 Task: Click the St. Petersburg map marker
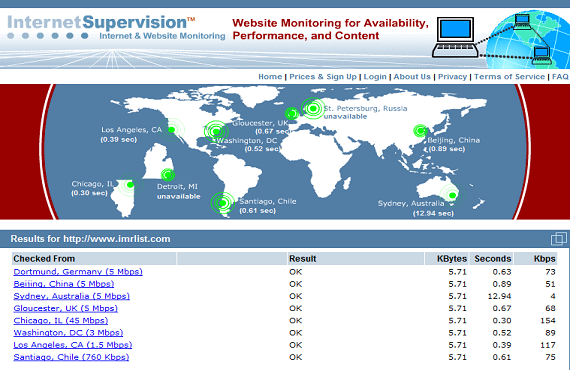pos(313,108)
